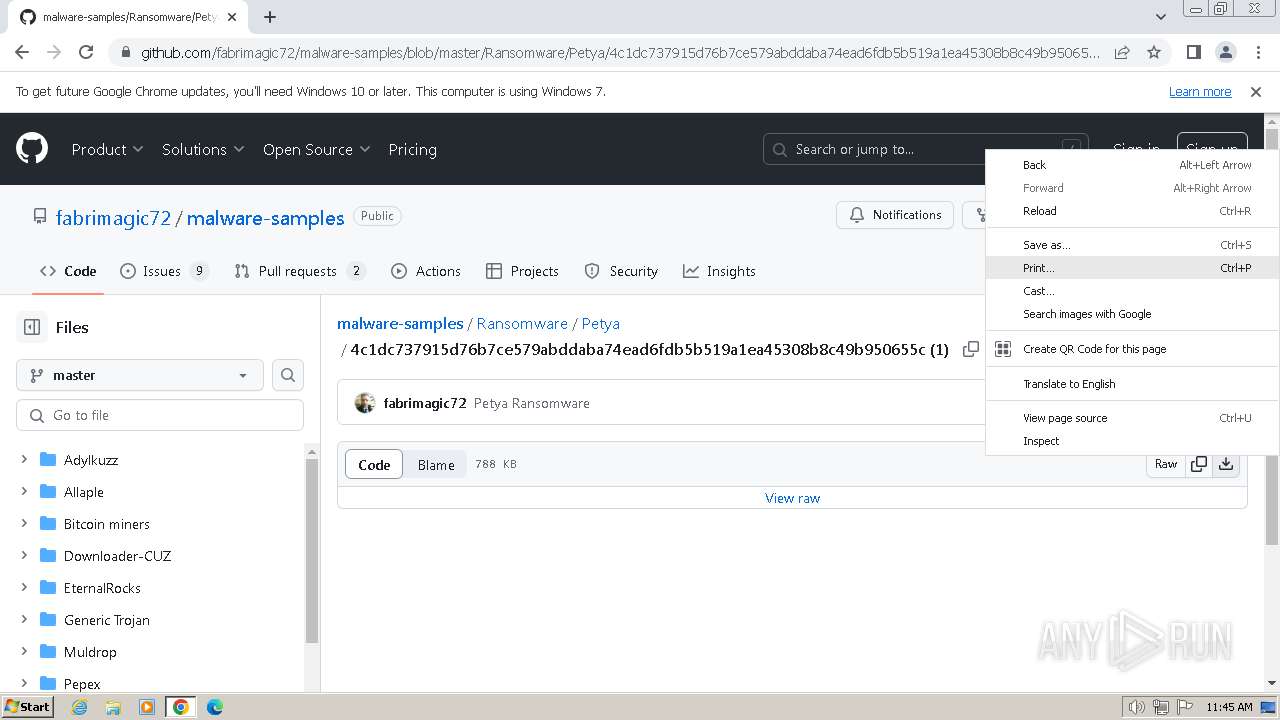Expand the Open Source menu

[316, 149]
